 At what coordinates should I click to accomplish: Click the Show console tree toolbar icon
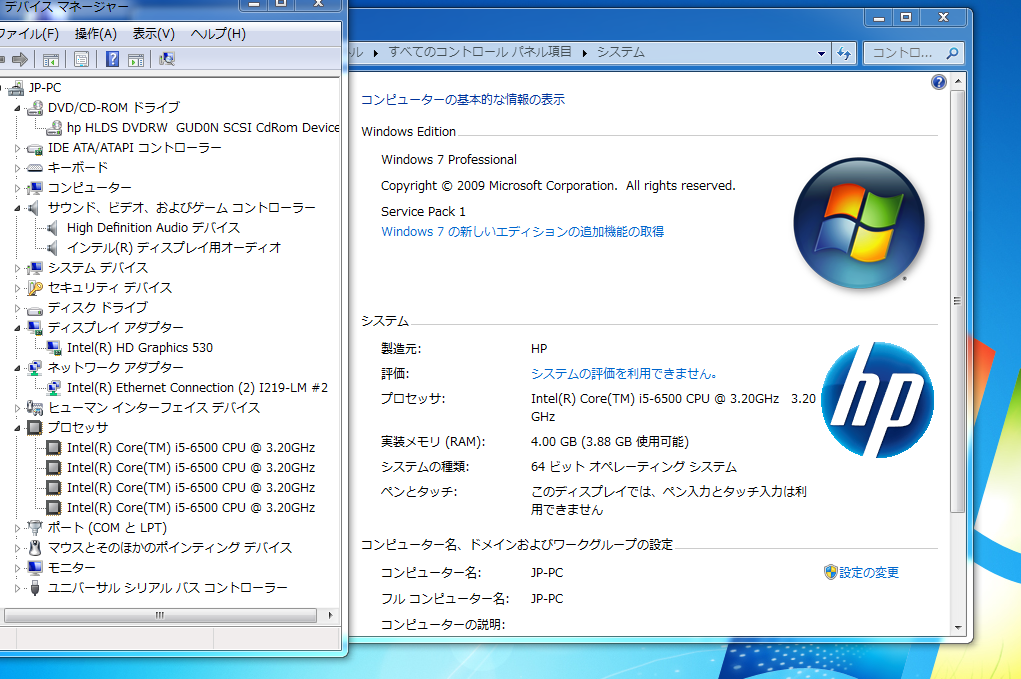pos(51,58)
